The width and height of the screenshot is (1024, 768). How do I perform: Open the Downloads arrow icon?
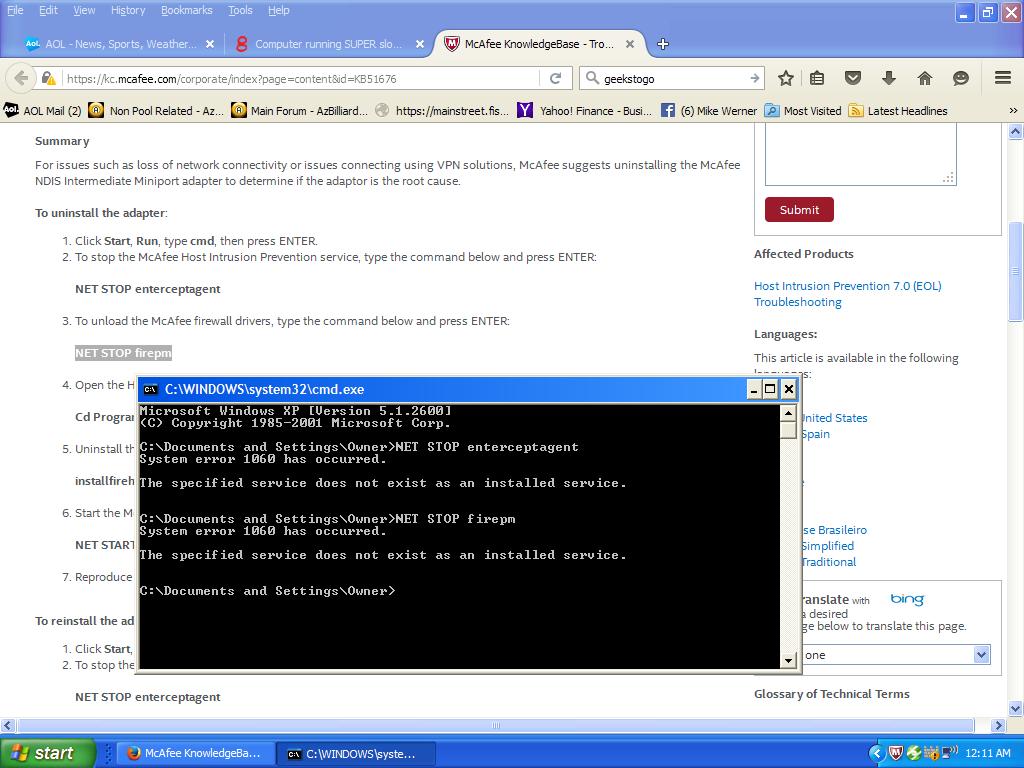[889, 78]
